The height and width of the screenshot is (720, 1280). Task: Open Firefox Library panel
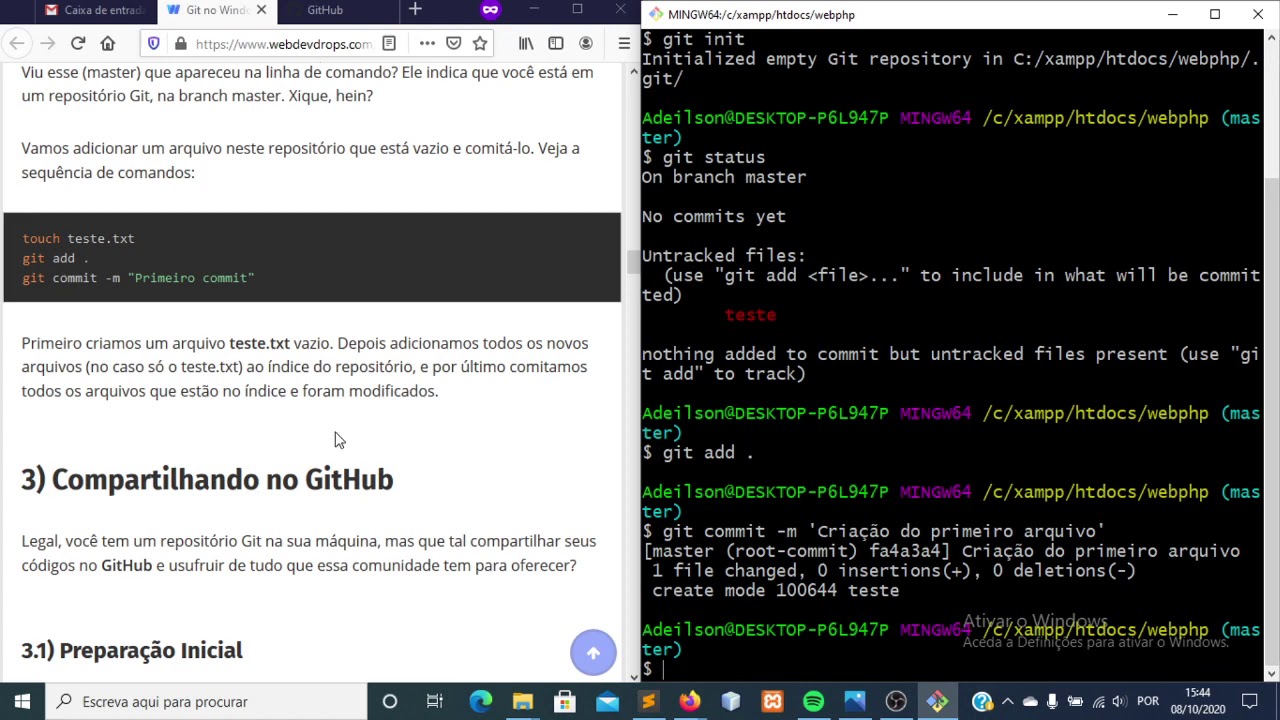[526, 43]
